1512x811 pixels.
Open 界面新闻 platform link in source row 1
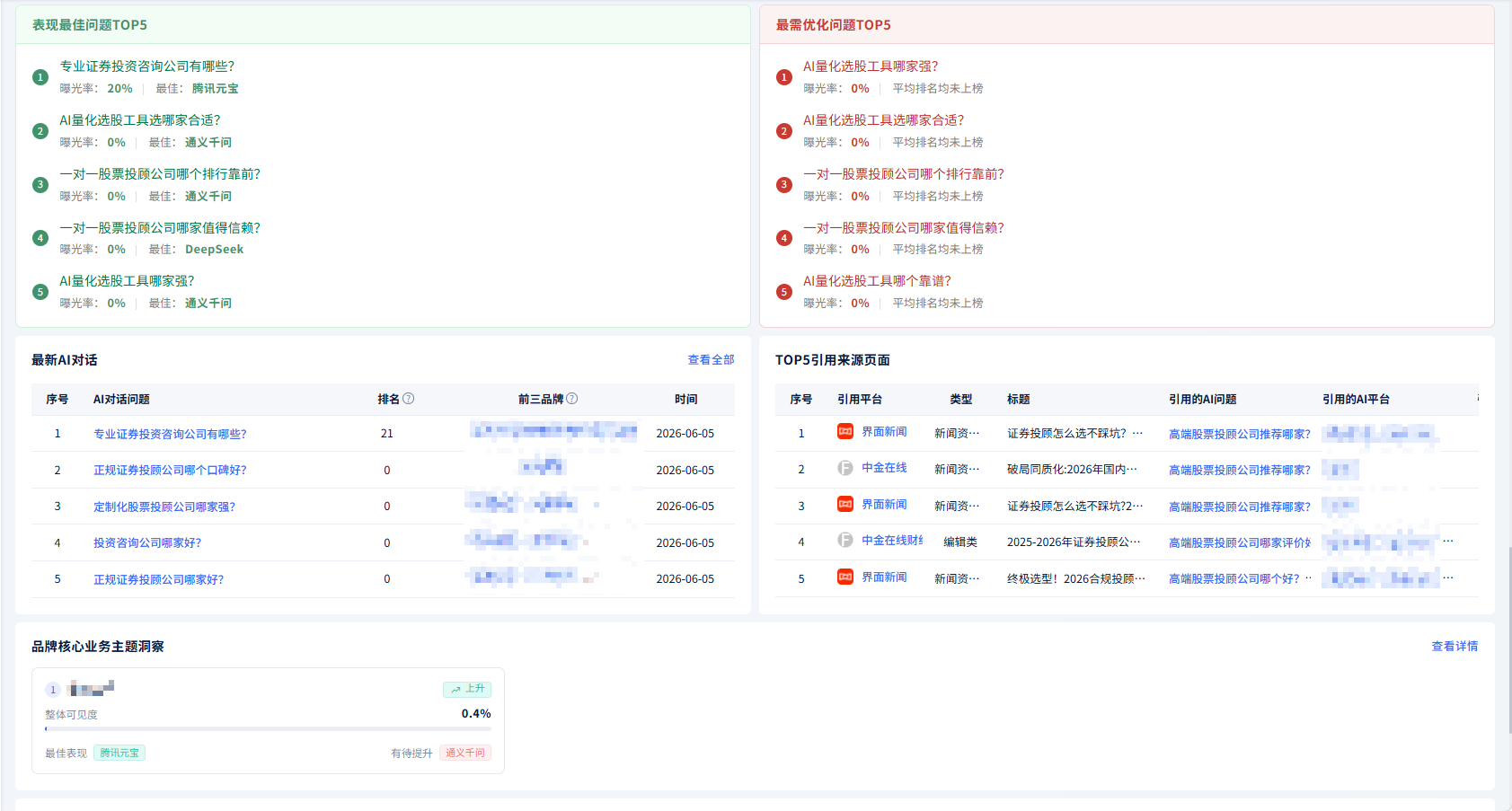[884, 432]
